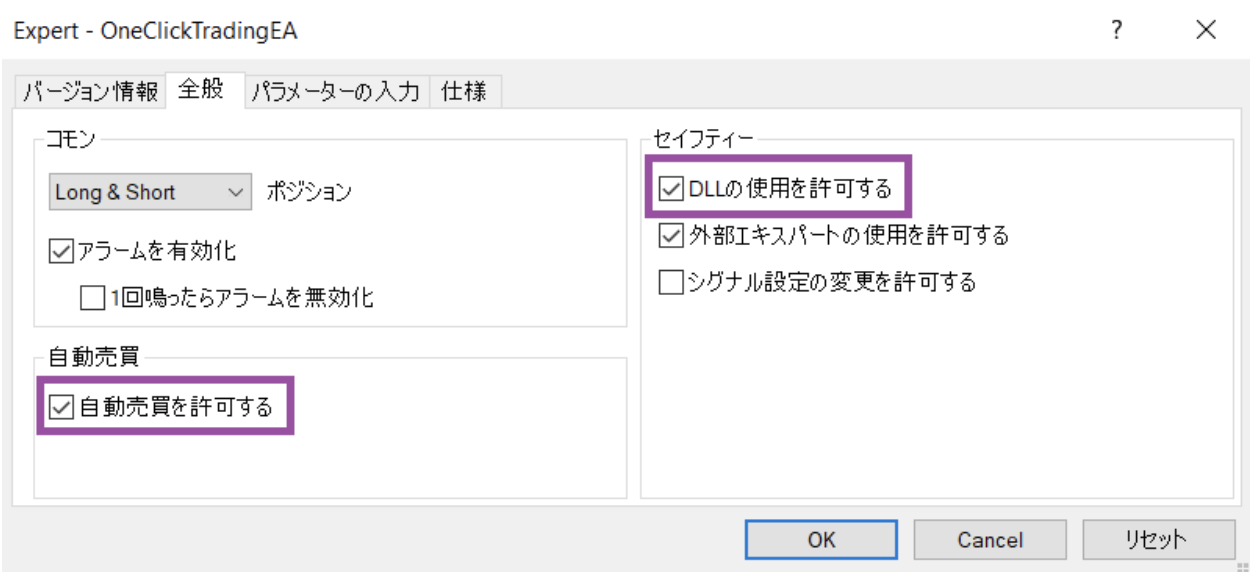1250x572 pixels.
Task: Click the ポジション label beside the dropdown
Action: pyautogui.click(x=309, y=193)
